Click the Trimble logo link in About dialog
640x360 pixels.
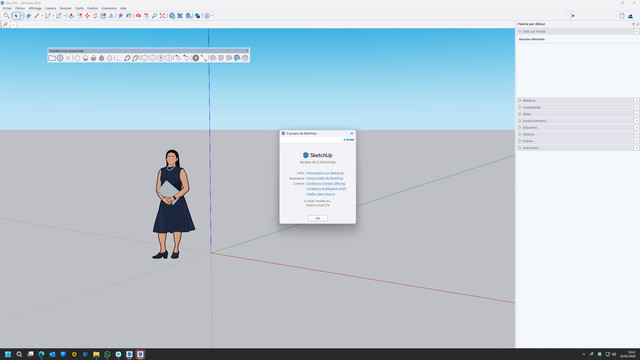click(x=349, y=140)
